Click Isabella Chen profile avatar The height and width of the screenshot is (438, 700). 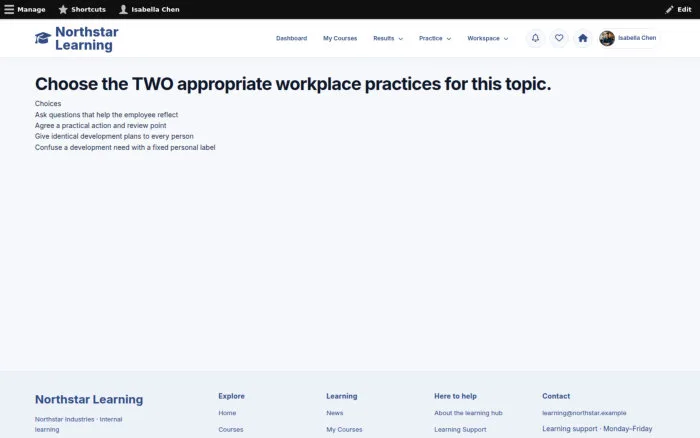607,38
